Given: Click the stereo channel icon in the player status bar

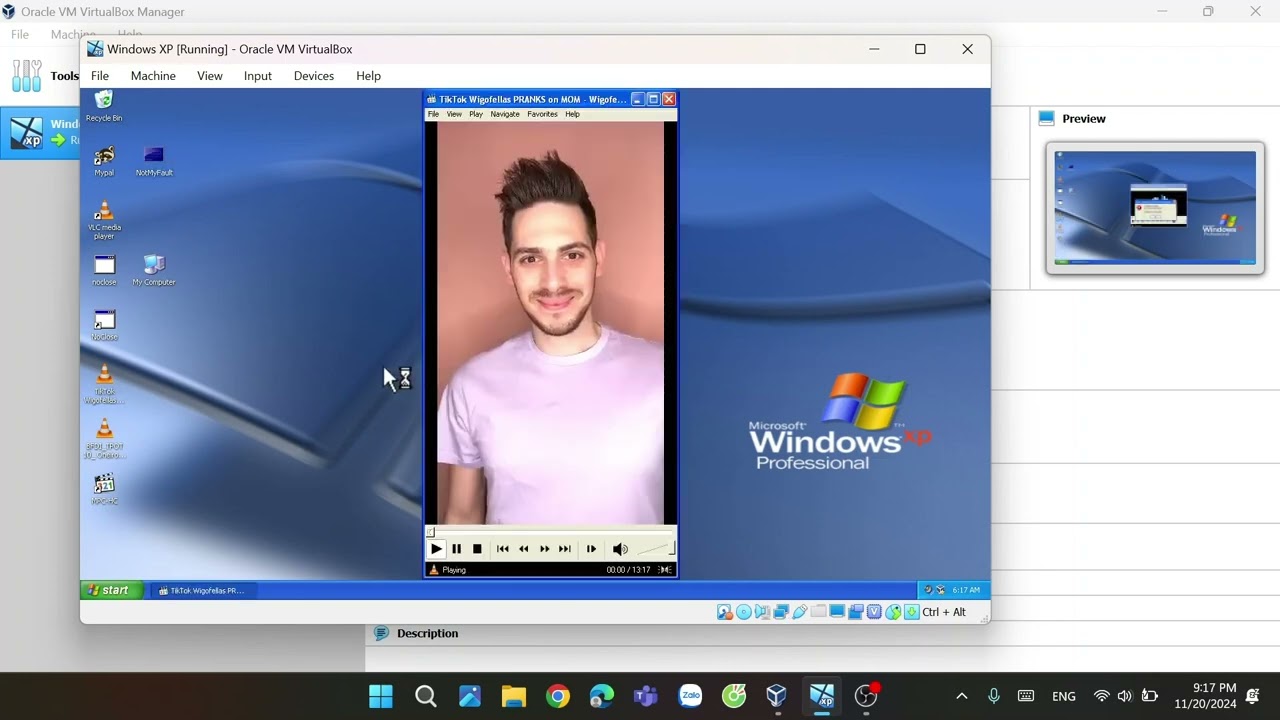Looking at the screenshot, I should (x=665, y=570).
